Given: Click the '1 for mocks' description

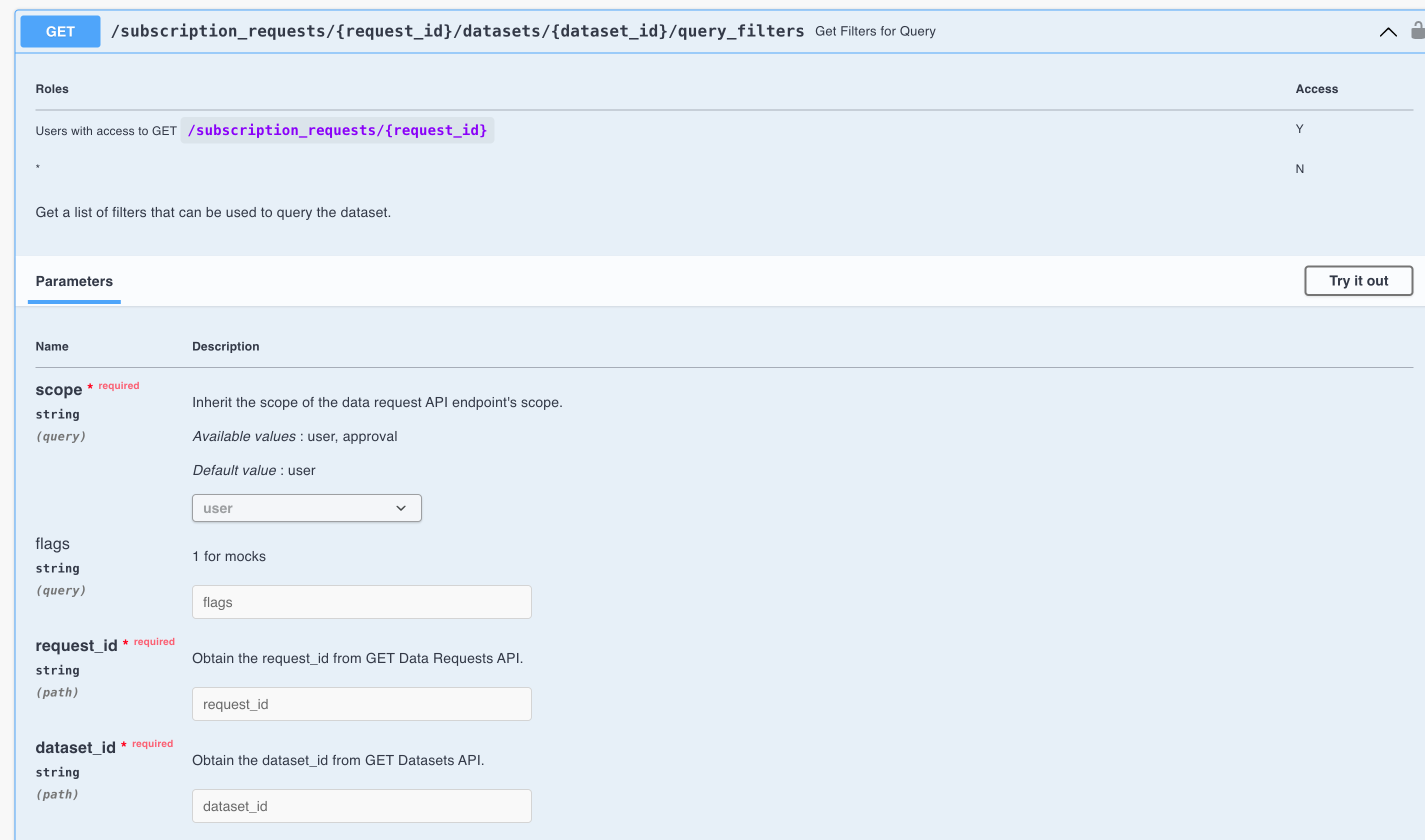Looking at the screenshot, I should coord(229,556).
